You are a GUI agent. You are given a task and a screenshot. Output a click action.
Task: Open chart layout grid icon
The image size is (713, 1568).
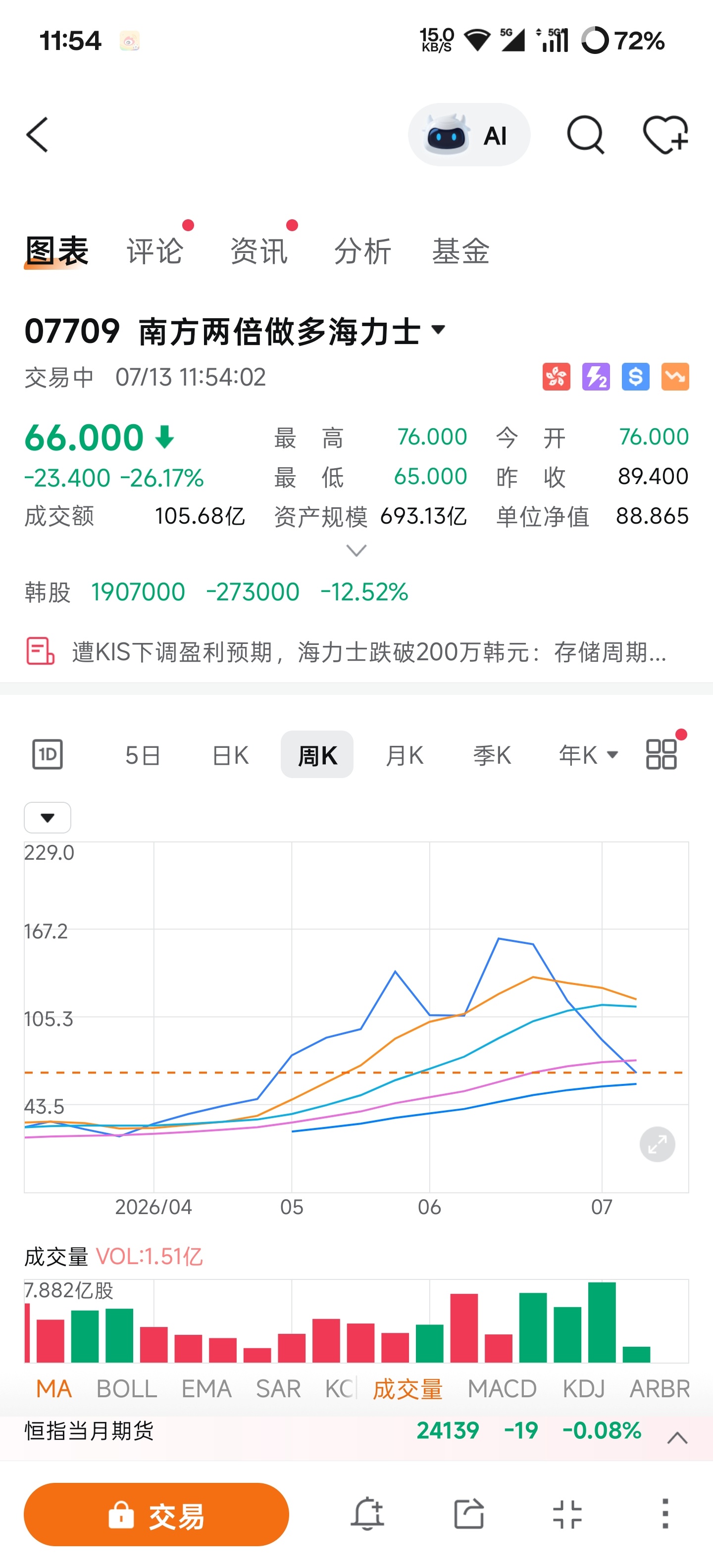[662, 755]
